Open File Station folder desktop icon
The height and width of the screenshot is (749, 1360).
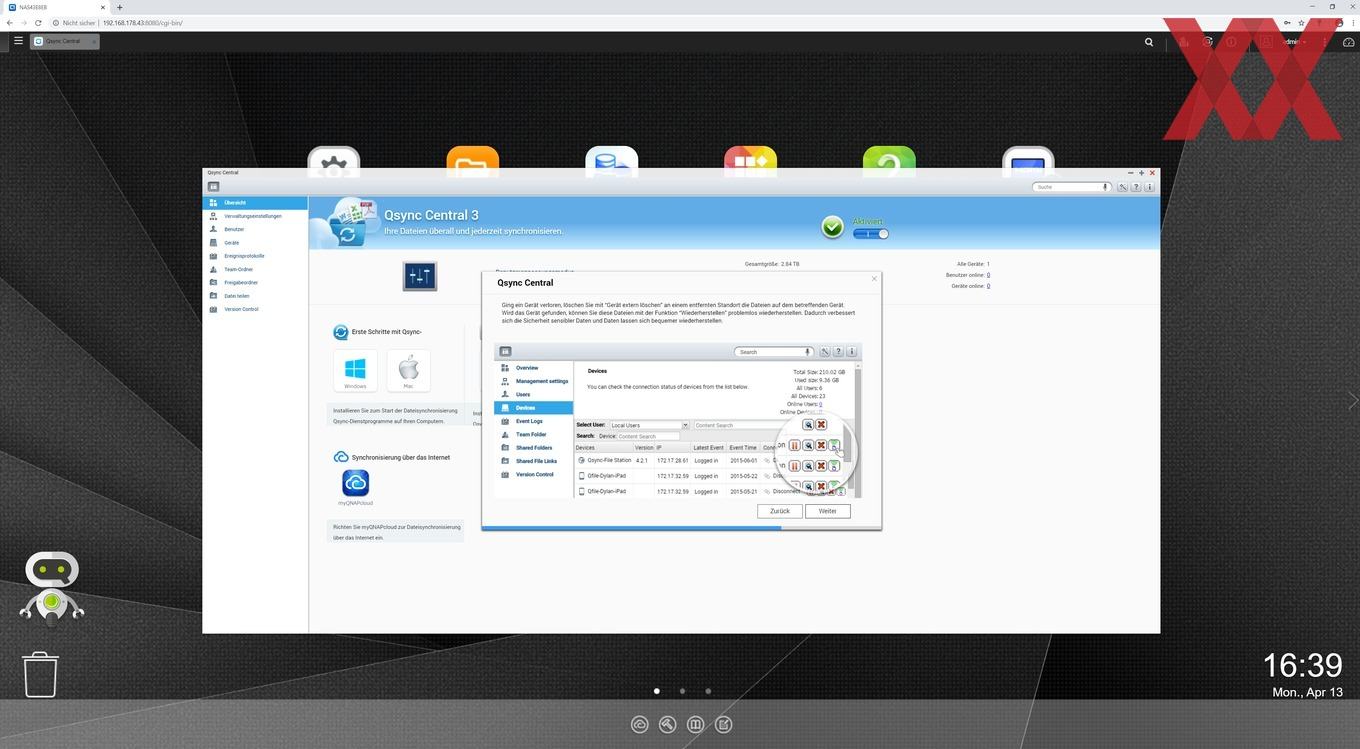tap(473, 161)
